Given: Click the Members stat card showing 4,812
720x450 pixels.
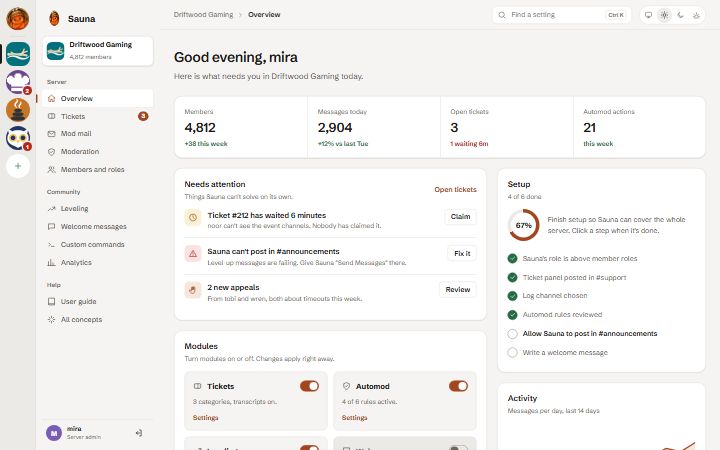Looking at the screenshot, I should (241, 127).
